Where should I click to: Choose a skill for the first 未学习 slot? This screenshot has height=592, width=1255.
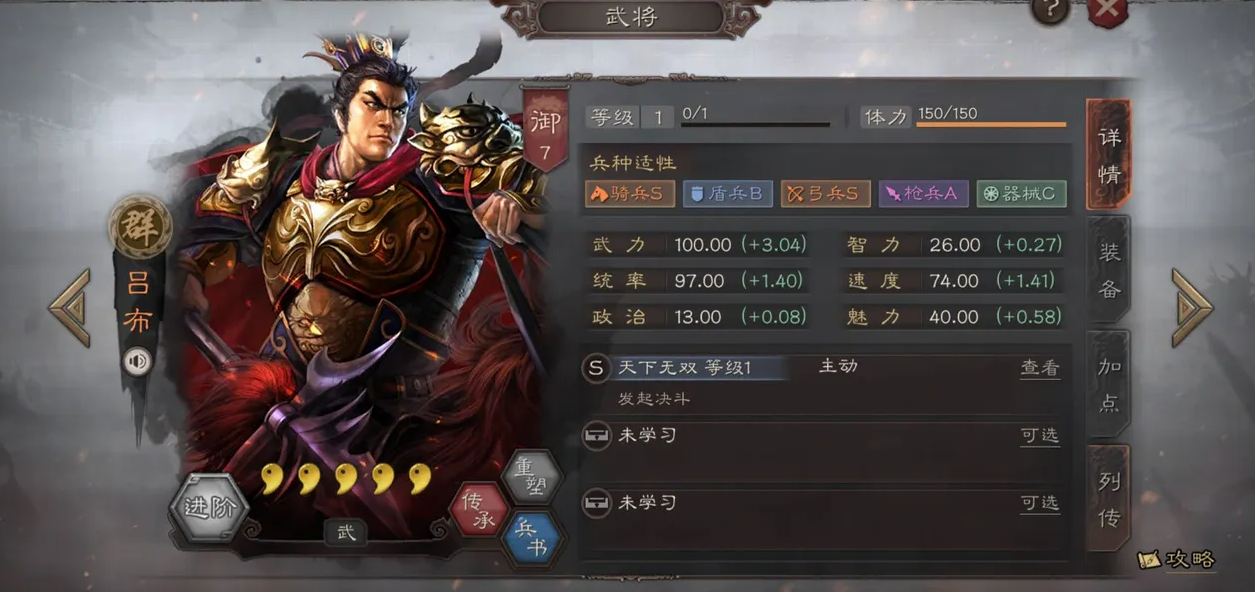1040,435
